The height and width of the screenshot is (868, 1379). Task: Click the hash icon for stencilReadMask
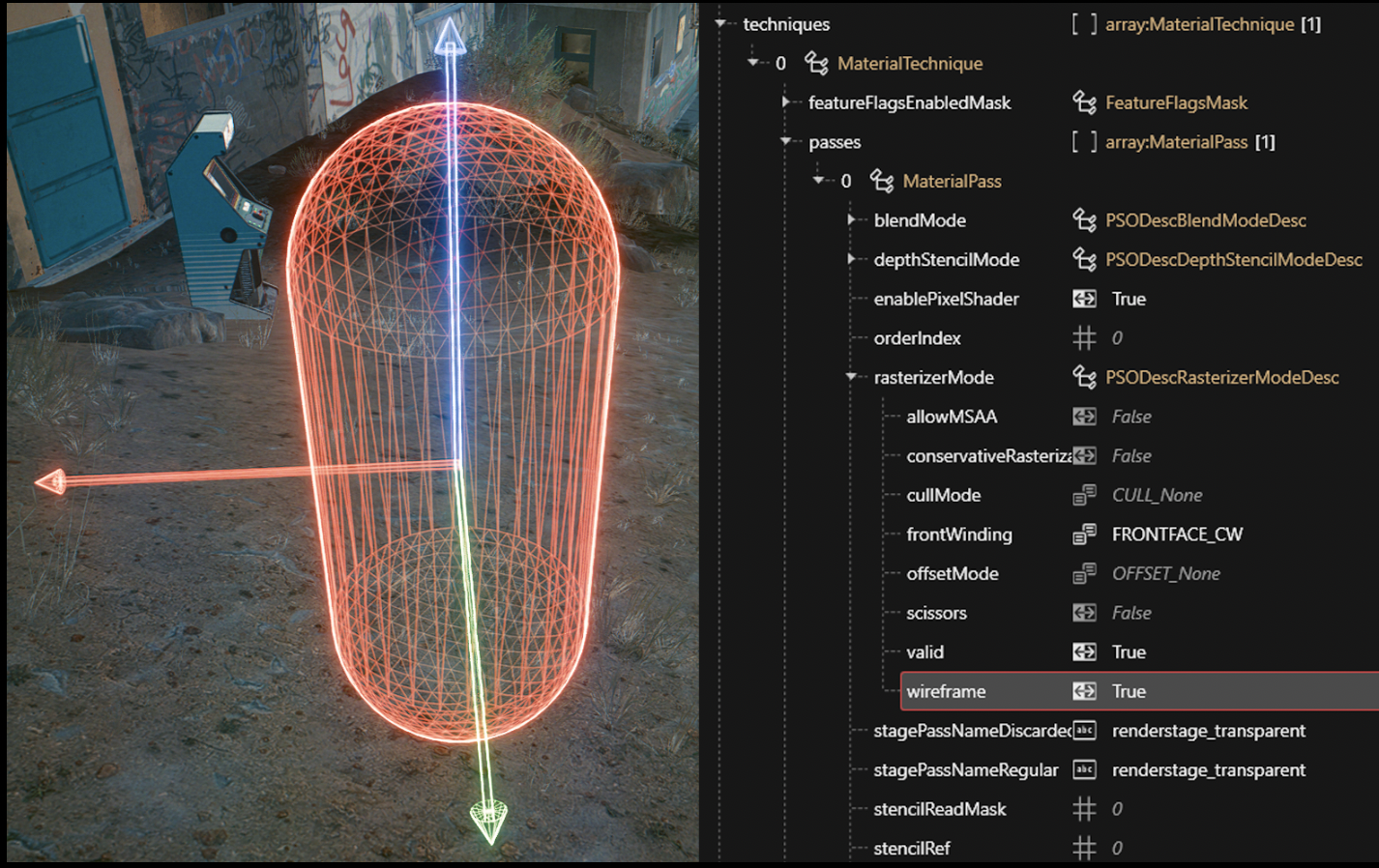click(1084, 809)
